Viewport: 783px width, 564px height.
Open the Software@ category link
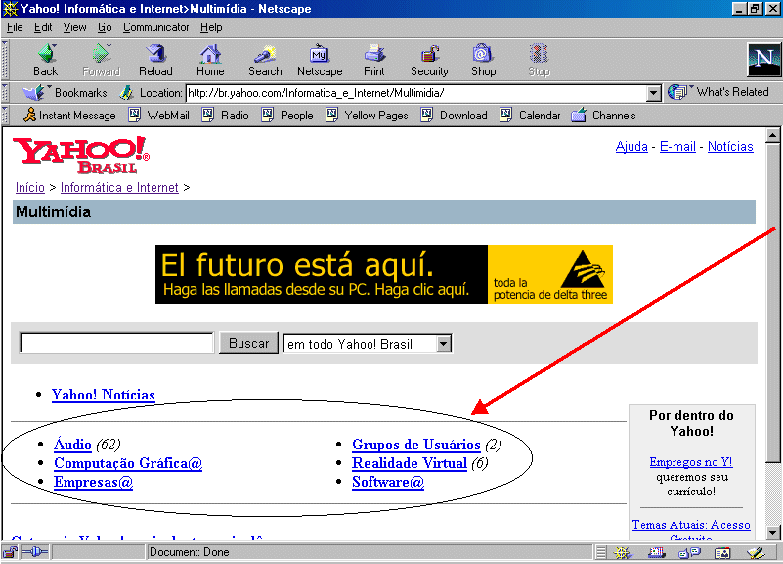[388, 482]
